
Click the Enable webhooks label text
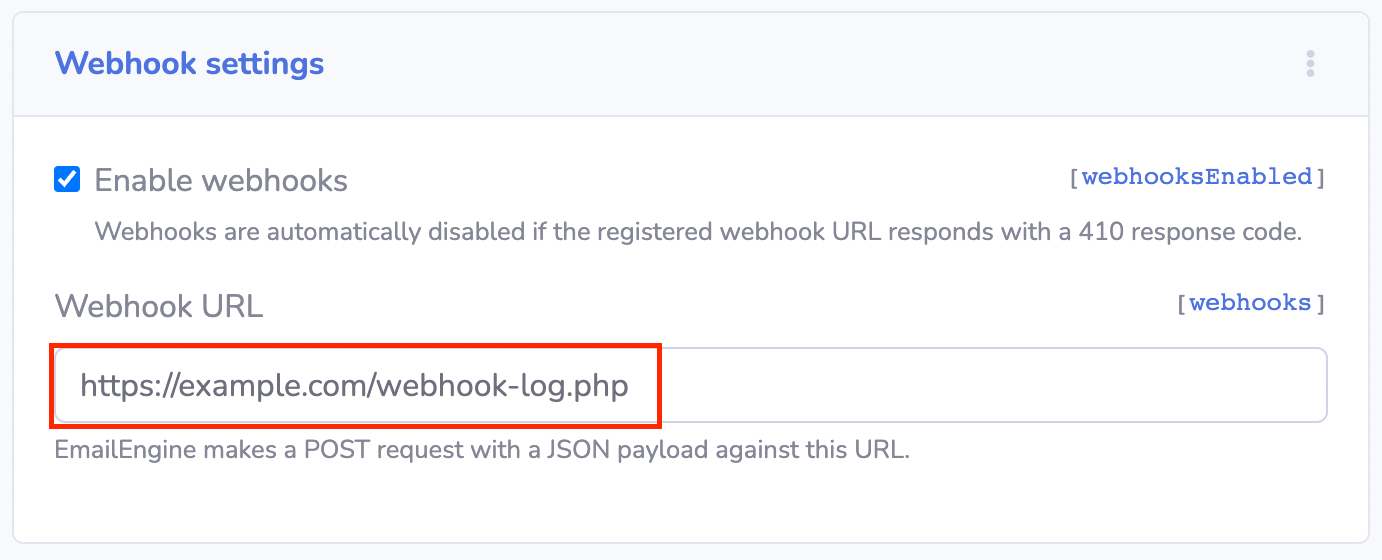pos(221,181)
